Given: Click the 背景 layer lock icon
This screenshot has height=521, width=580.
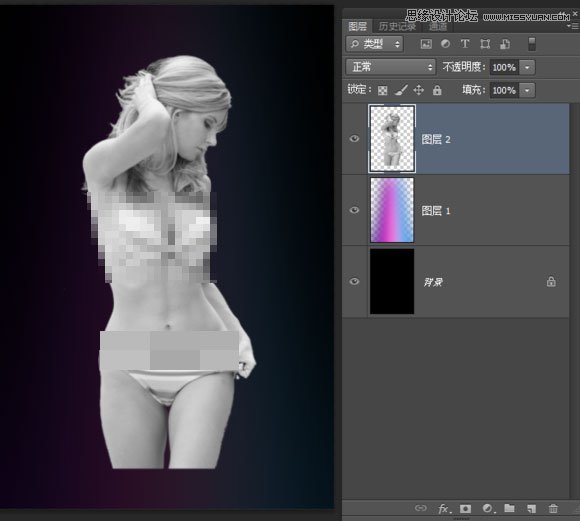Looking at the screenshot, I should pos(551,282).
